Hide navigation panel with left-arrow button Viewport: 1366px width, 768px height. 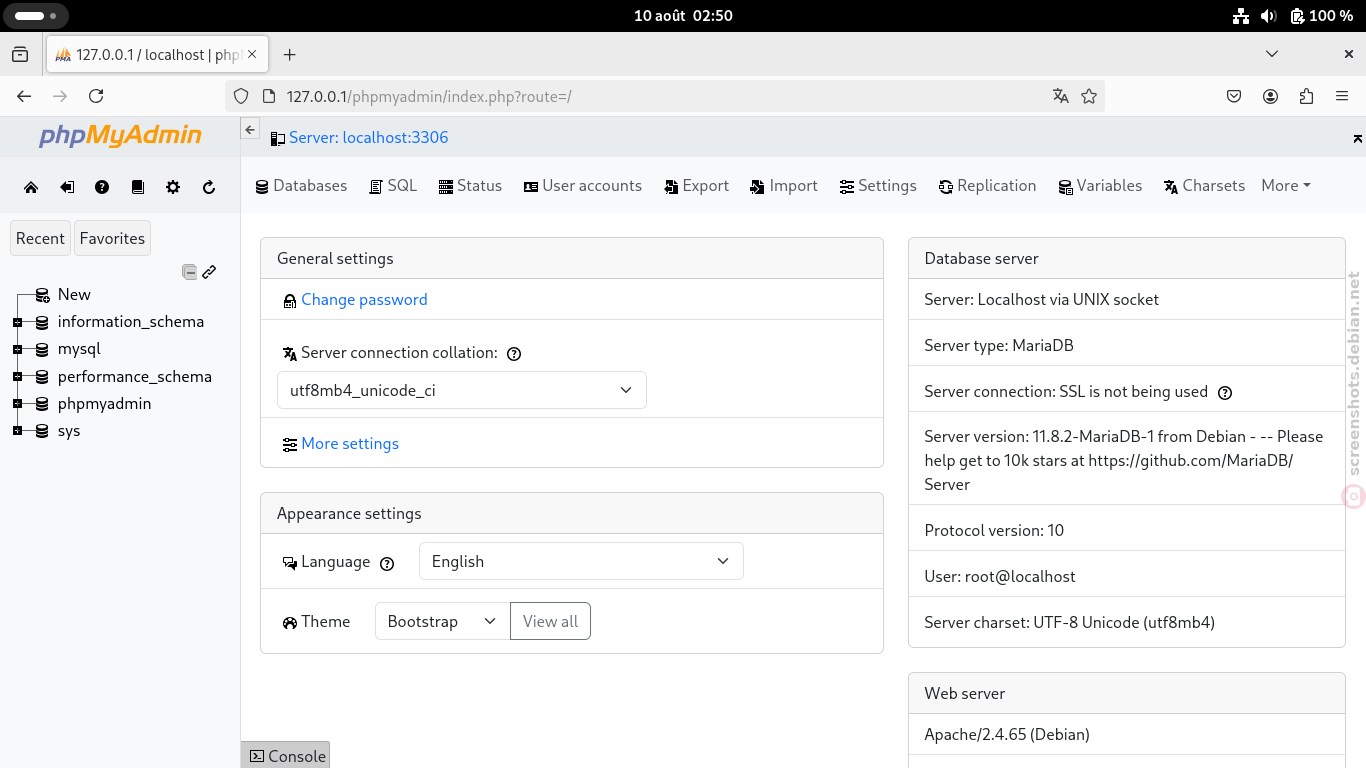coord(250,129)
